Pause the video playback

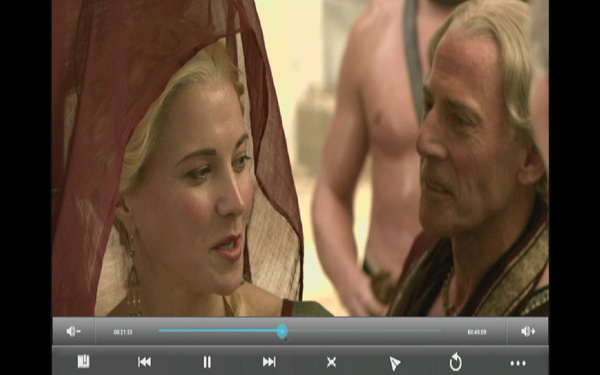pyautogui.click(x=207, y=362)
